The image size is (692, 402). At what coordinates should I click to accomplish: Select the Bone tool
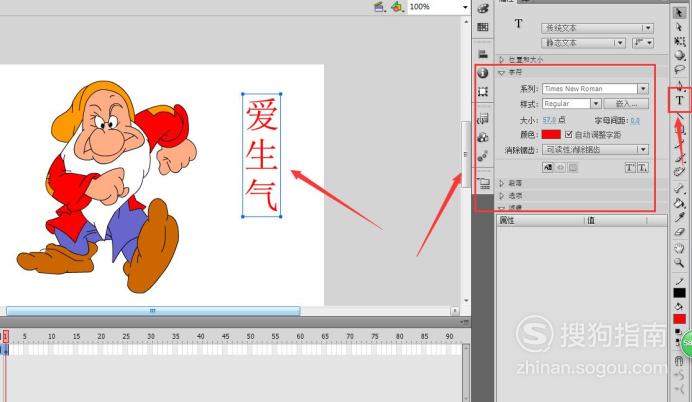pyautogui.click(x=680, y=189)
